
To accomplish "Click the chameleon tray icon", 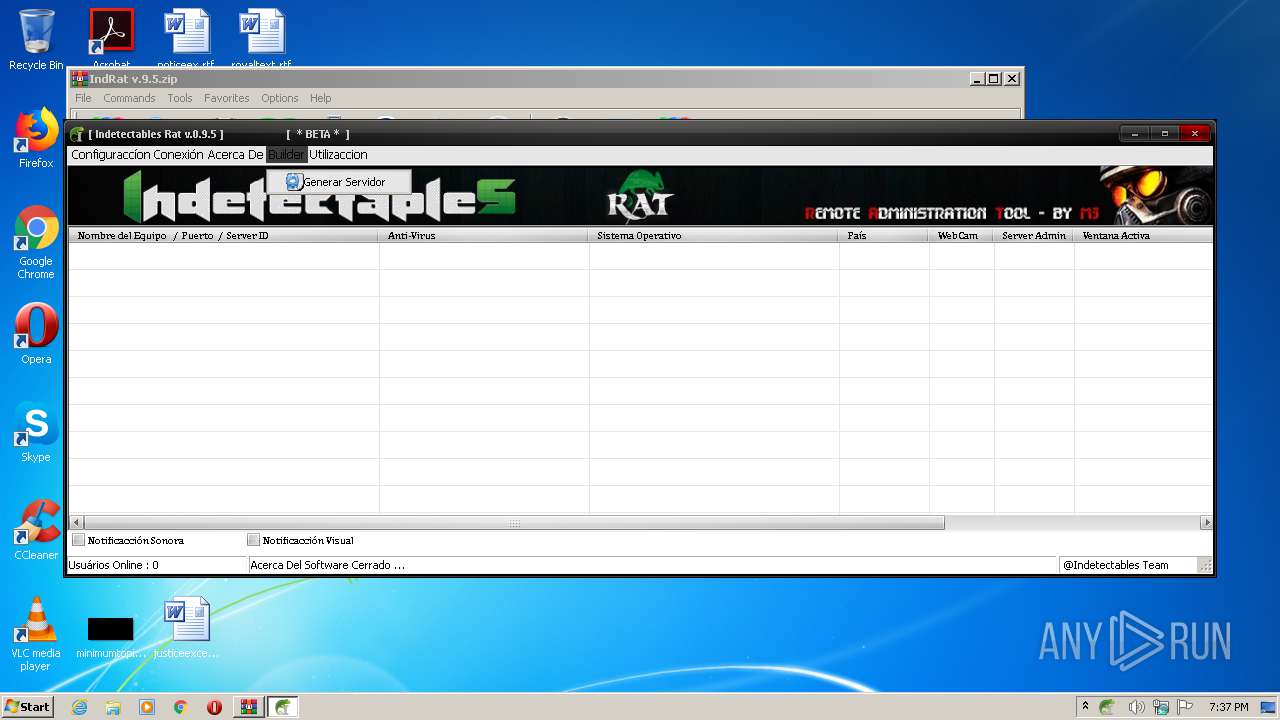I will coord(1107,707).
